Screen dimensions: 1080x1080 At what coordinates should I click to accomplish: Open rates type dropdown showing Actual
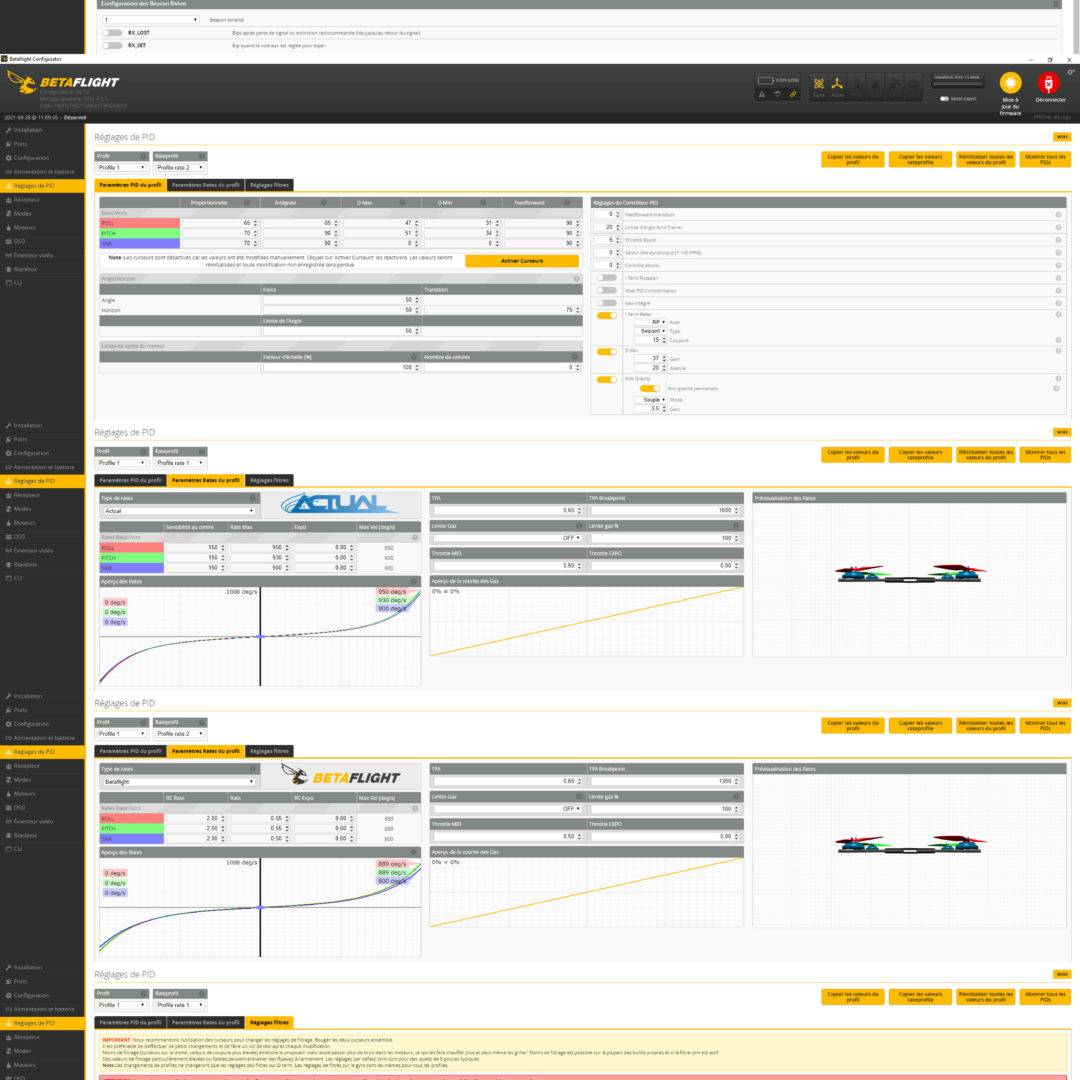[x=178, y=511]
